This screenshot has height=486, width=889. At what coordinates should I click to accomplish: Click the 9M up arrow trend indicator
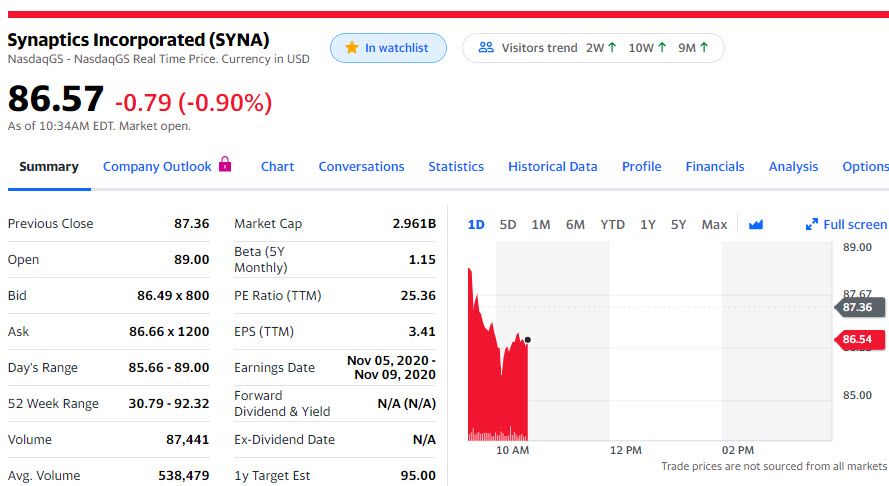(x=704, y=48)
